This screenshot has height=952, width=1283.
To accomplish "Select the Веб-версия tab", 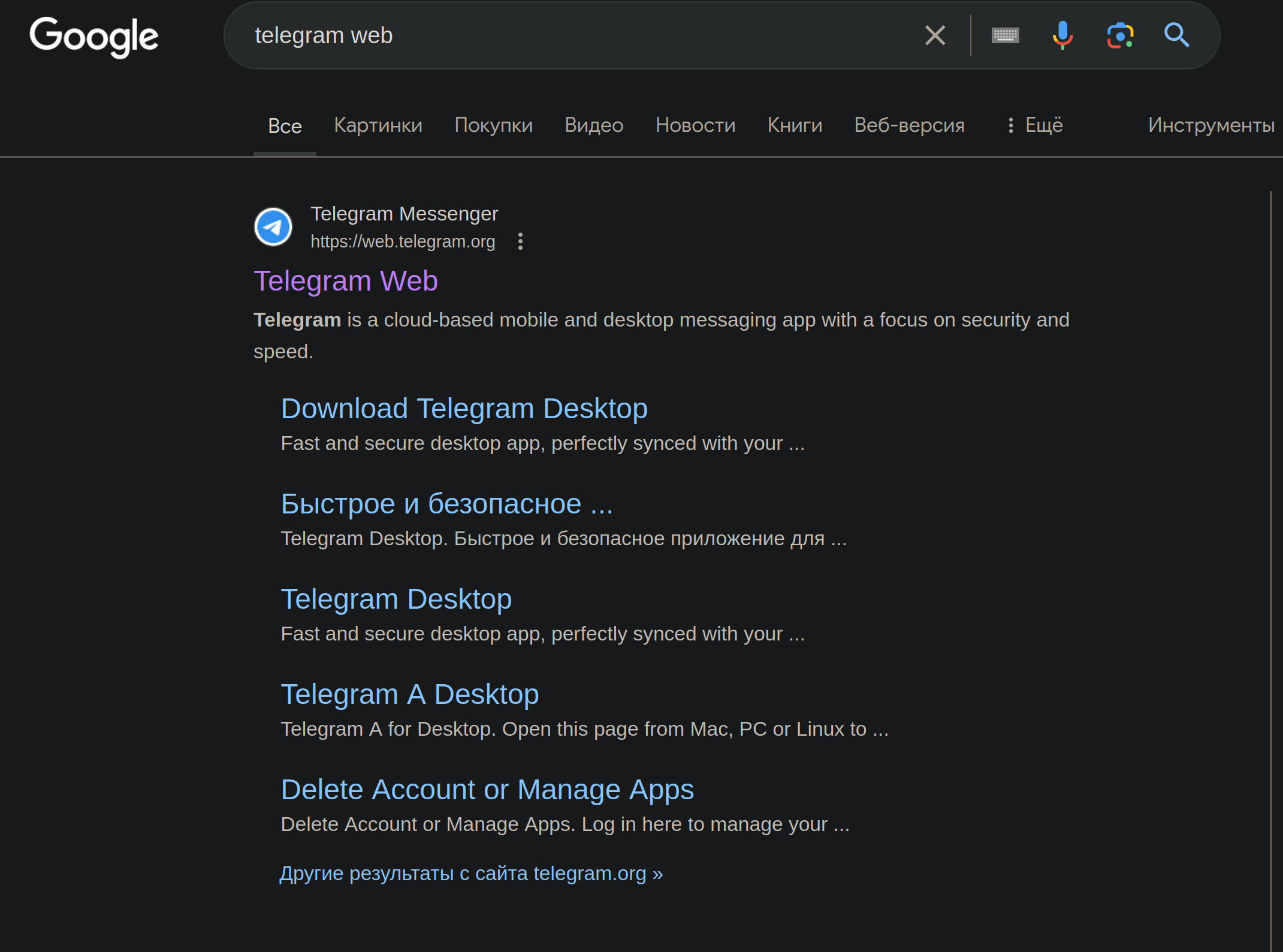I will point(909,125).
